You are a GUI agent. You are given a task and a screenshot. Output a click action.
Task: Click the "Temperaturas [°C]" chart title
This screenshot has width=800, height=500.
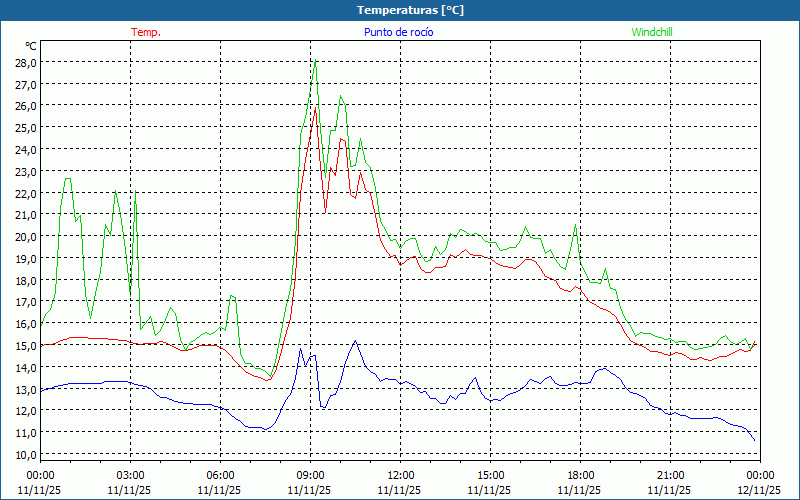click(x=410, y=9)
